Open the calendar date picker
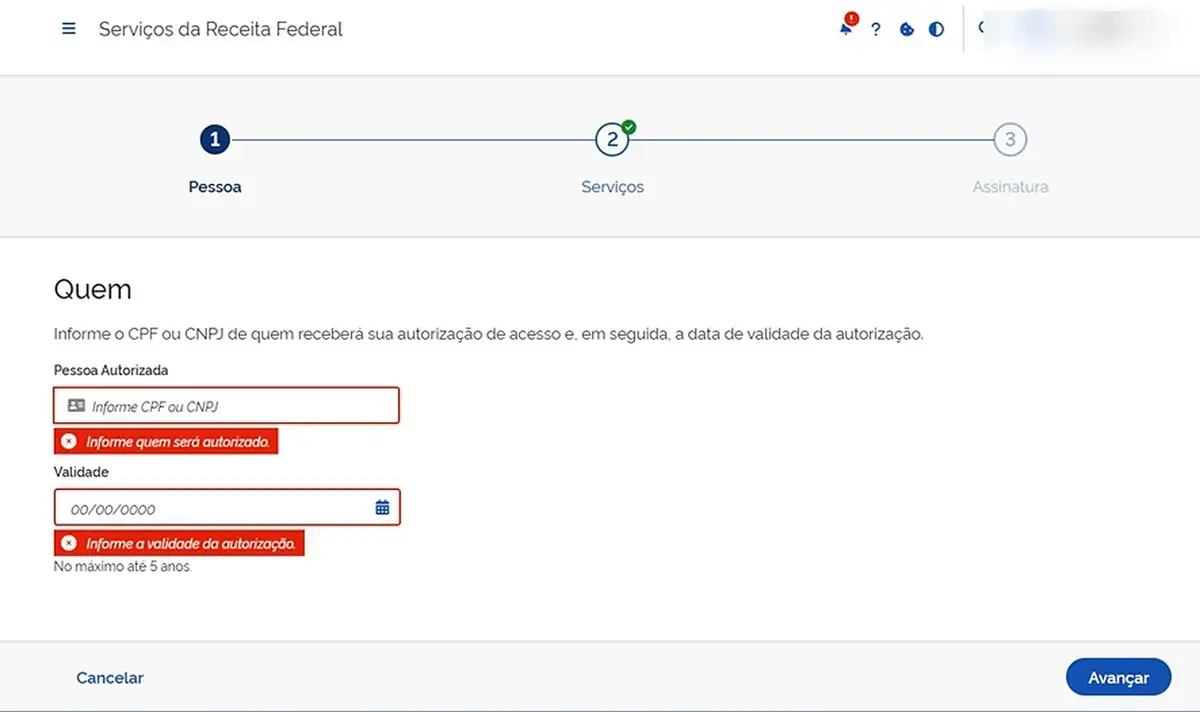 [x=382, y=508]
